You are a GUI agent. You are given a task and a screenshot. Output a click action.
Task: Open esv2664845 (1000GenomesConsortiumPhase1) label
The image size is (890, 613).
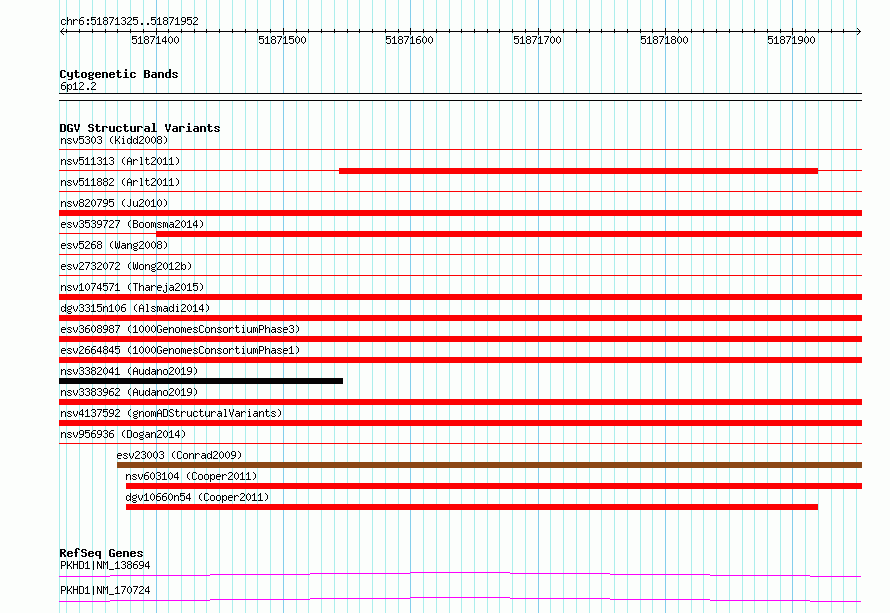pyautogui.click(x=180, y=350)
